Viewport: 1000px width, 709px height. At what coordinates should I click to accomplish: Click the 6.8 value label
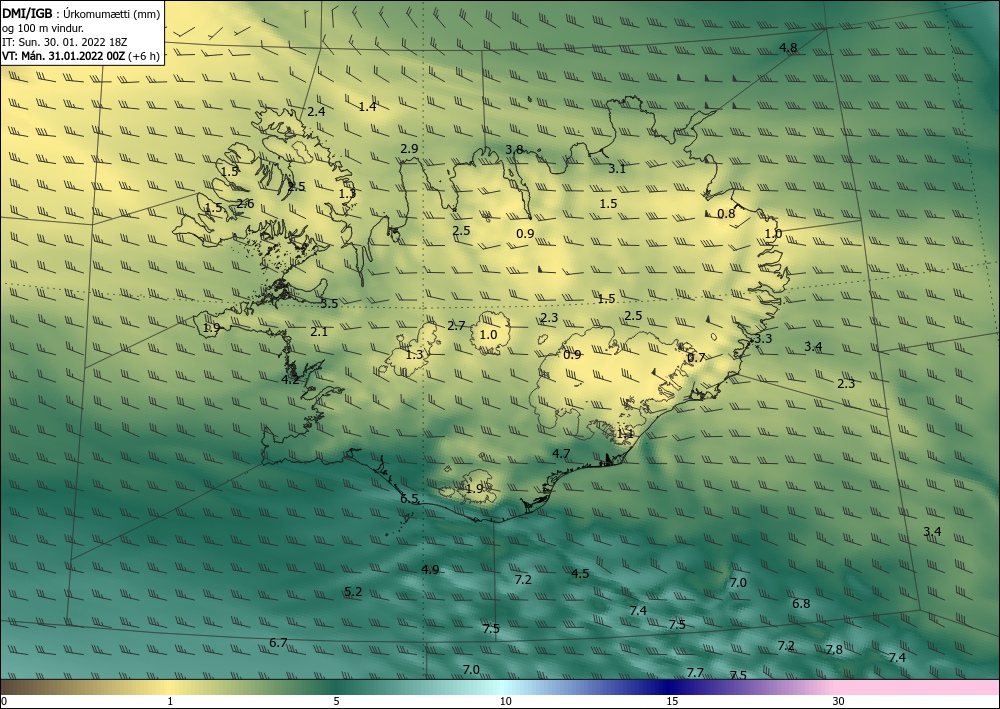(x=801, y=603)
